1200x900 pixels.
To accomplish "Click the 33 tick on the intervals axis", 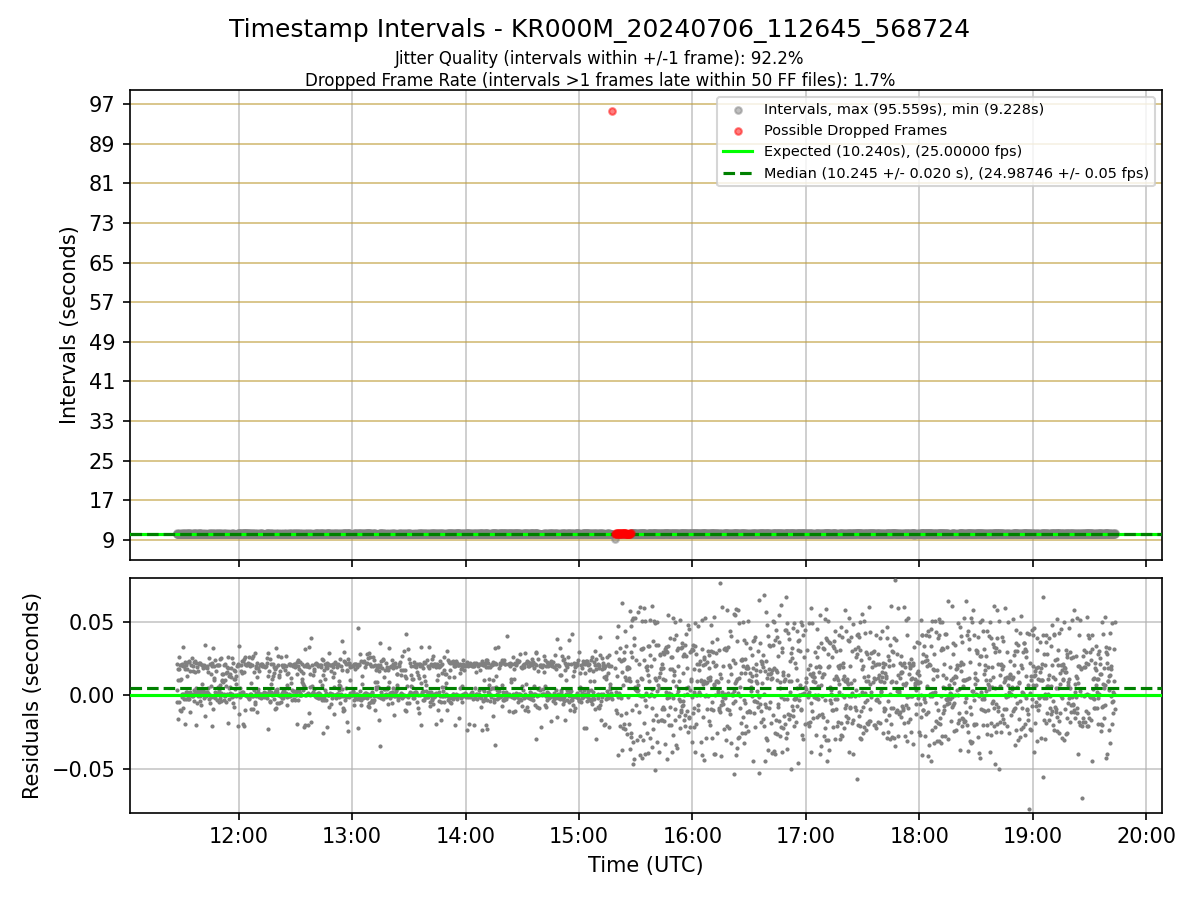I will click(x=104, y=421).
